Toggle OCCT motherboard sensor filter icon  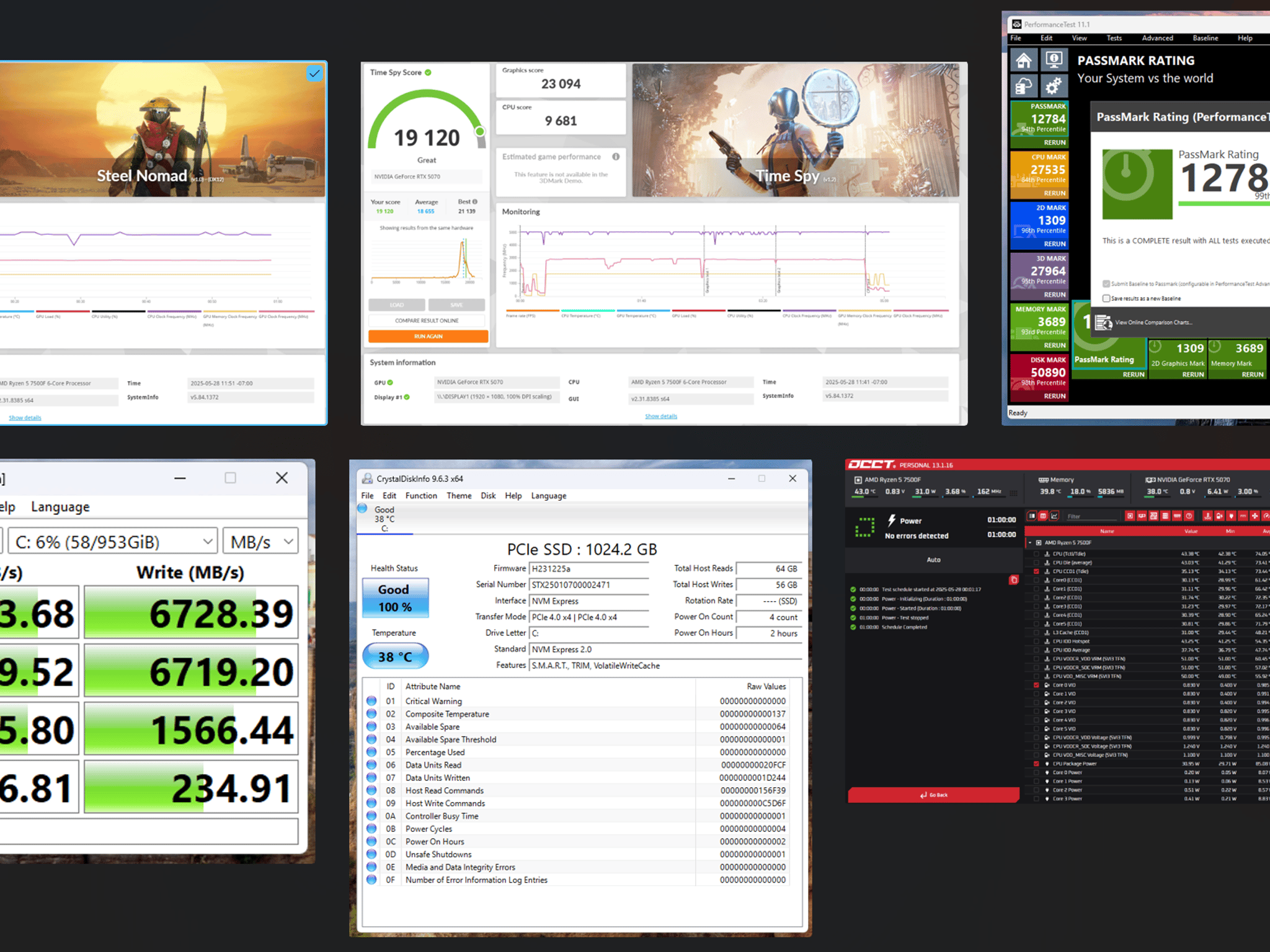(1153, 516)
